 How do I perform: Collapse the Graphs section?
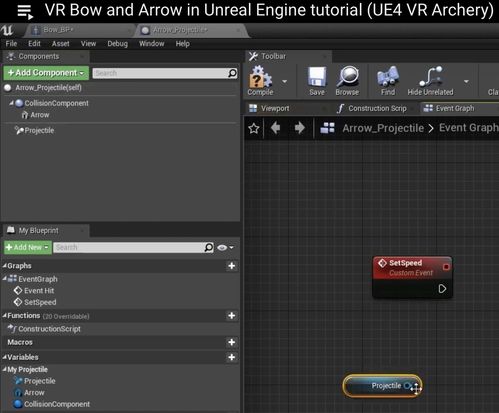(x=5, y=266)
